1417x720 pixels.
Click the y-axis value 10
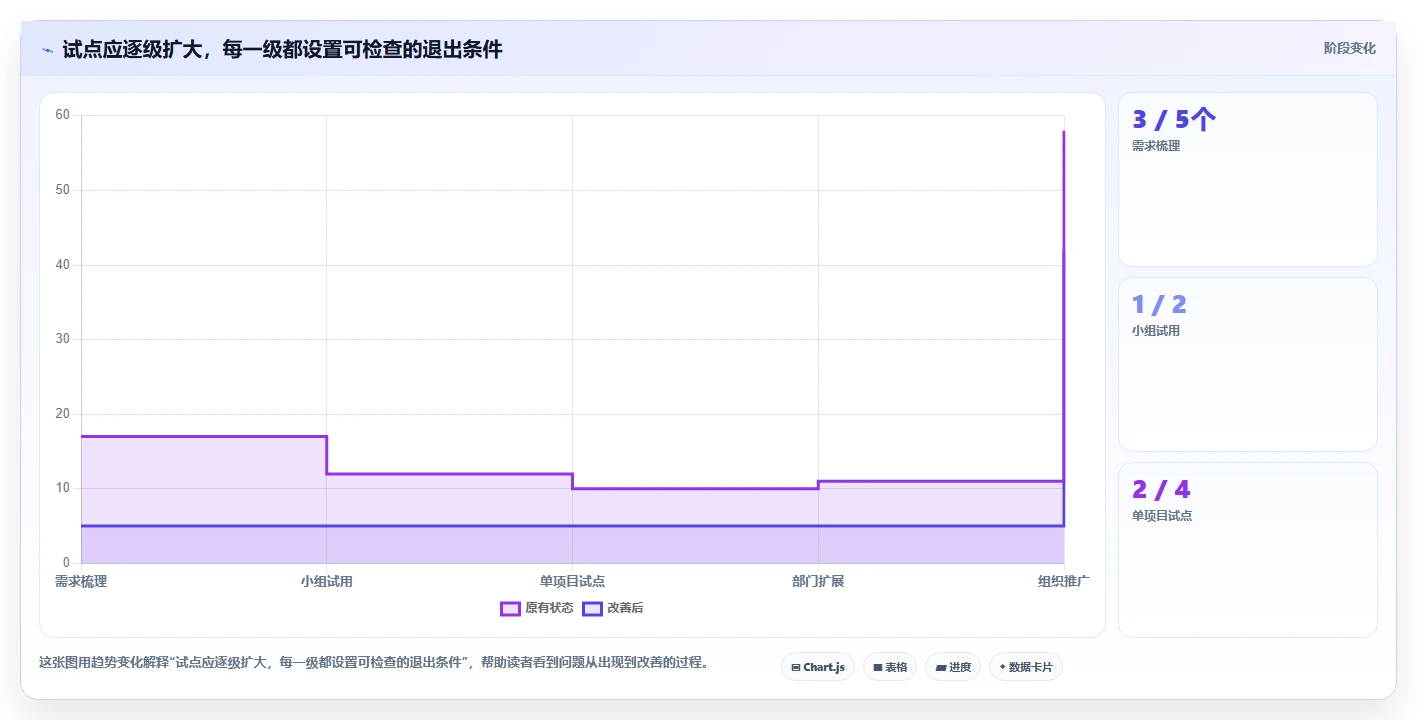pos(62,488)
